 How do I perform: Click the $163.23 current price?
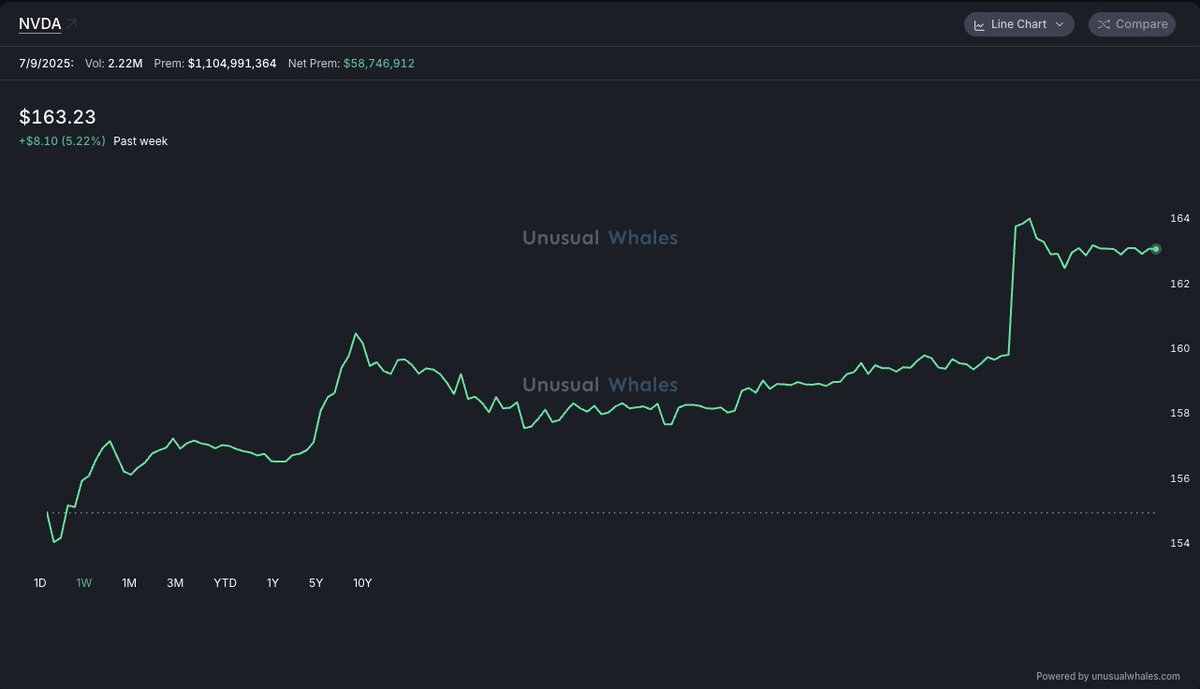[57, 117]
